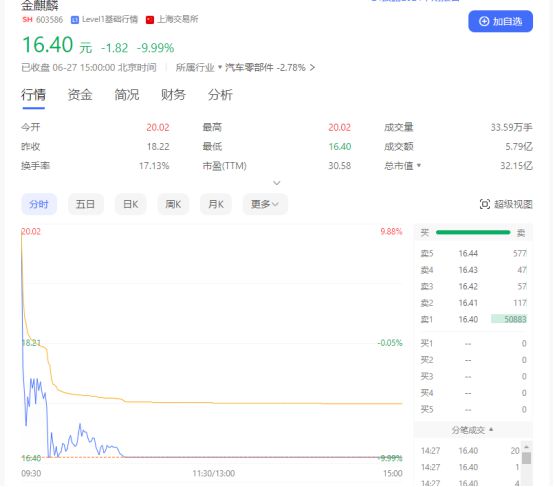Click the 成交量 value 33.59万手
The width and height of the screenshot is (554, 487).
pos(512,127)
